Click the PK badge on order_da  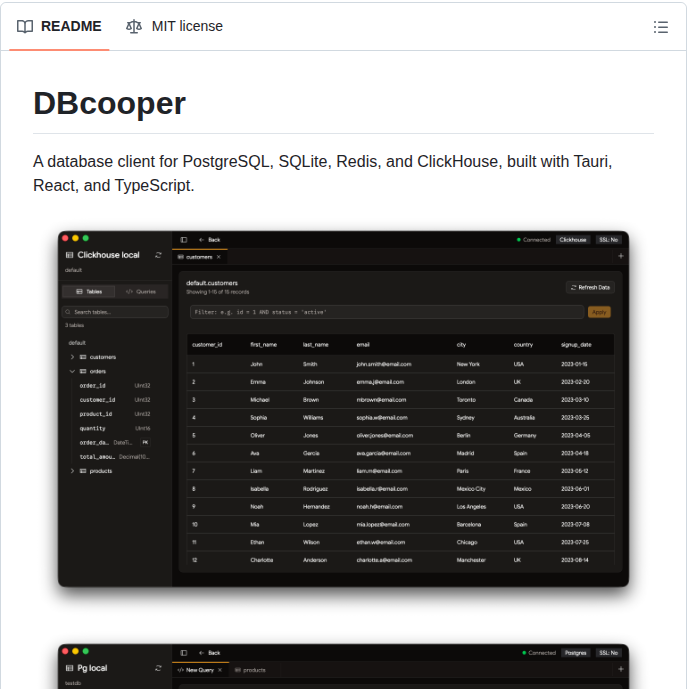click(145, 442)
